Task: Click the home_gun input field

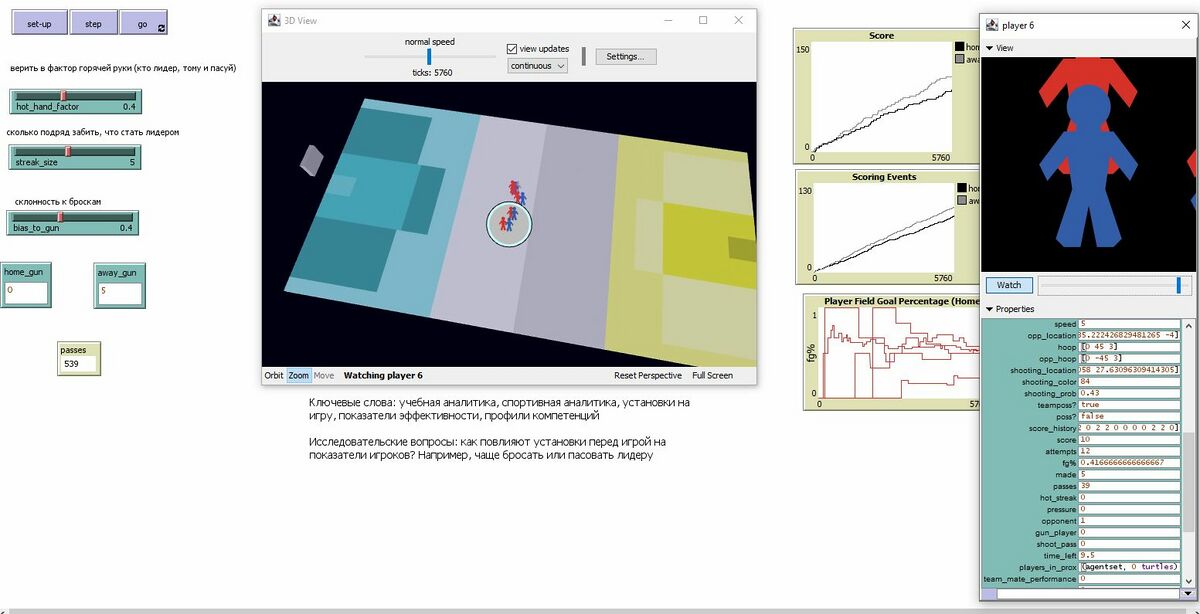Action: click(x=25, y=292)
